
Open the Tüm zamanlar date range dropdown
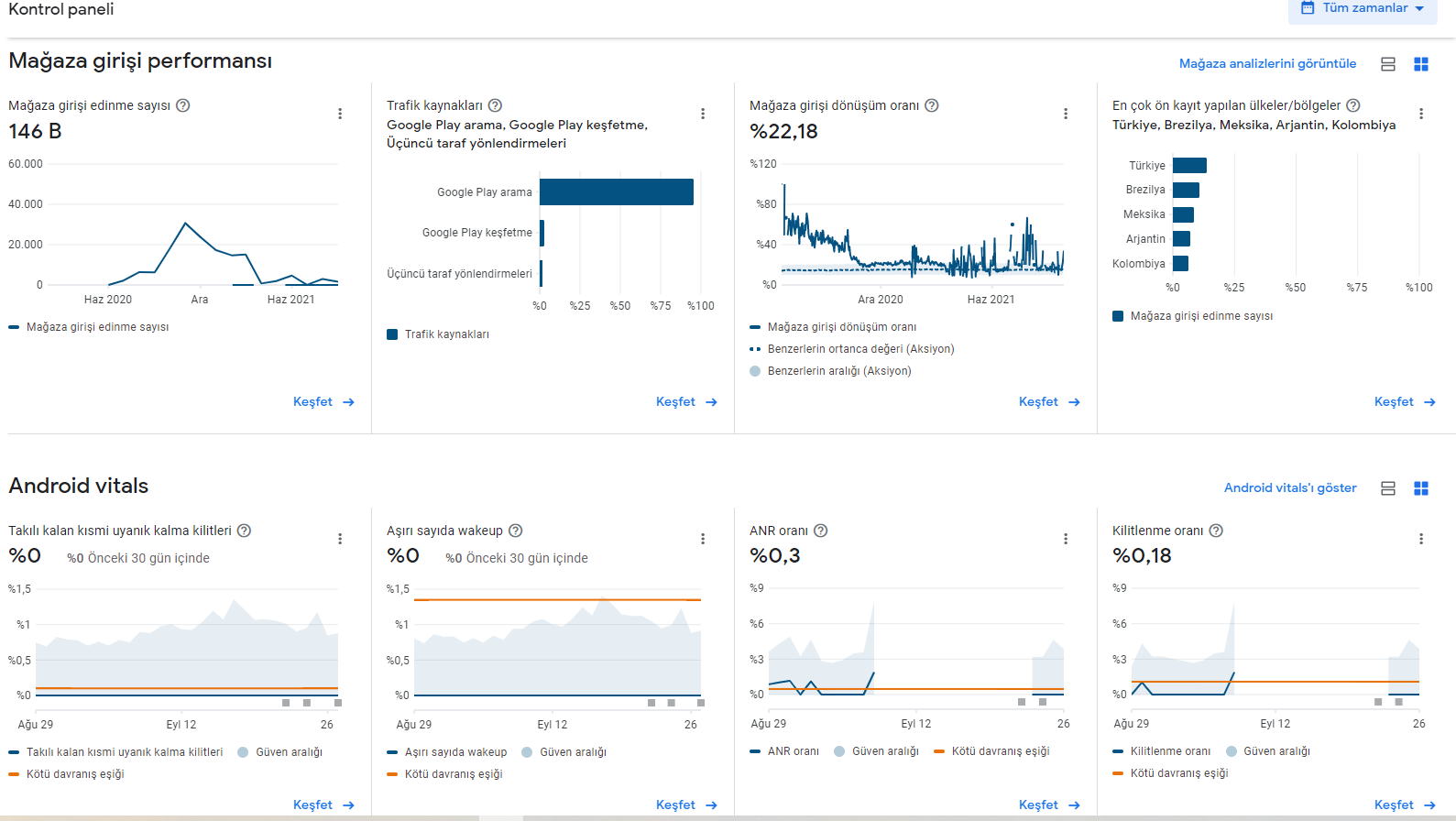coord(1363,9)
